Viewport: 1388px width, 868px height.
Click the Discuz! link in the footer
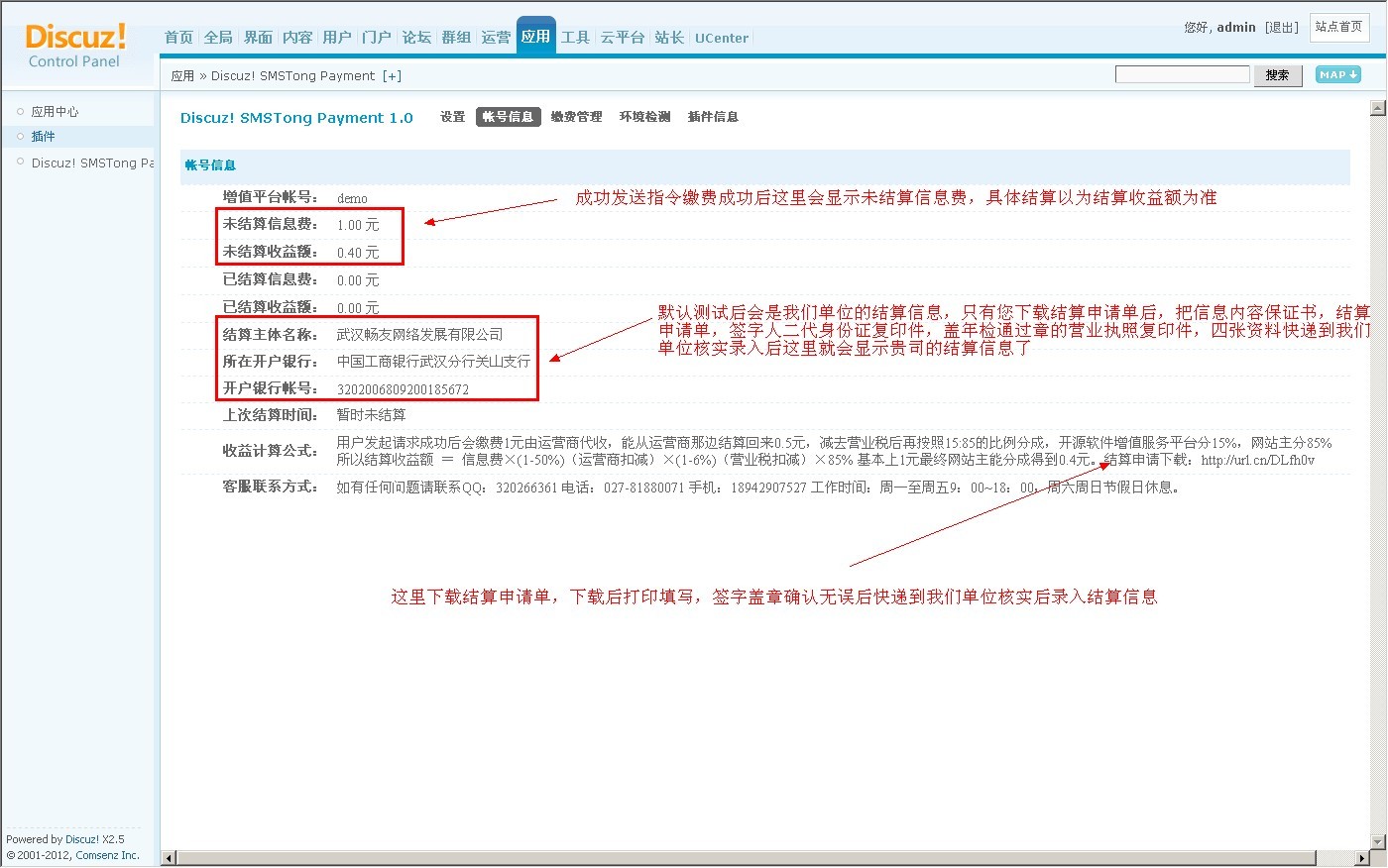coord(82,839)
